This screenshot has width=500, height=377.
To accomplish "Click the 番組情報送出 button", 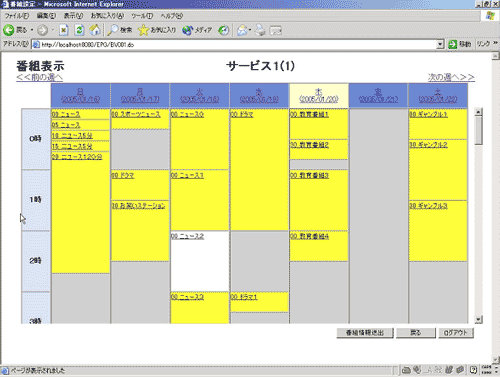I will click(x=365, y=333).
